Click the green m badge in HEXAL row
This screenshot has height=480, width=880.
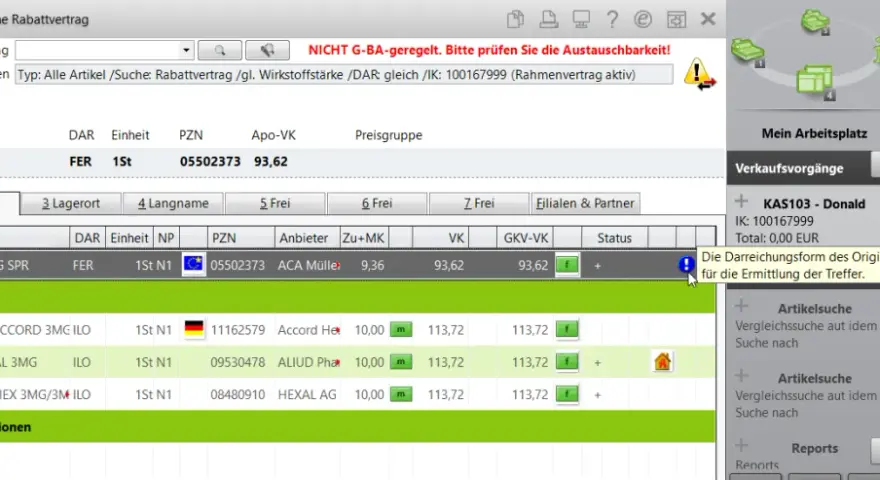[401, 395]
